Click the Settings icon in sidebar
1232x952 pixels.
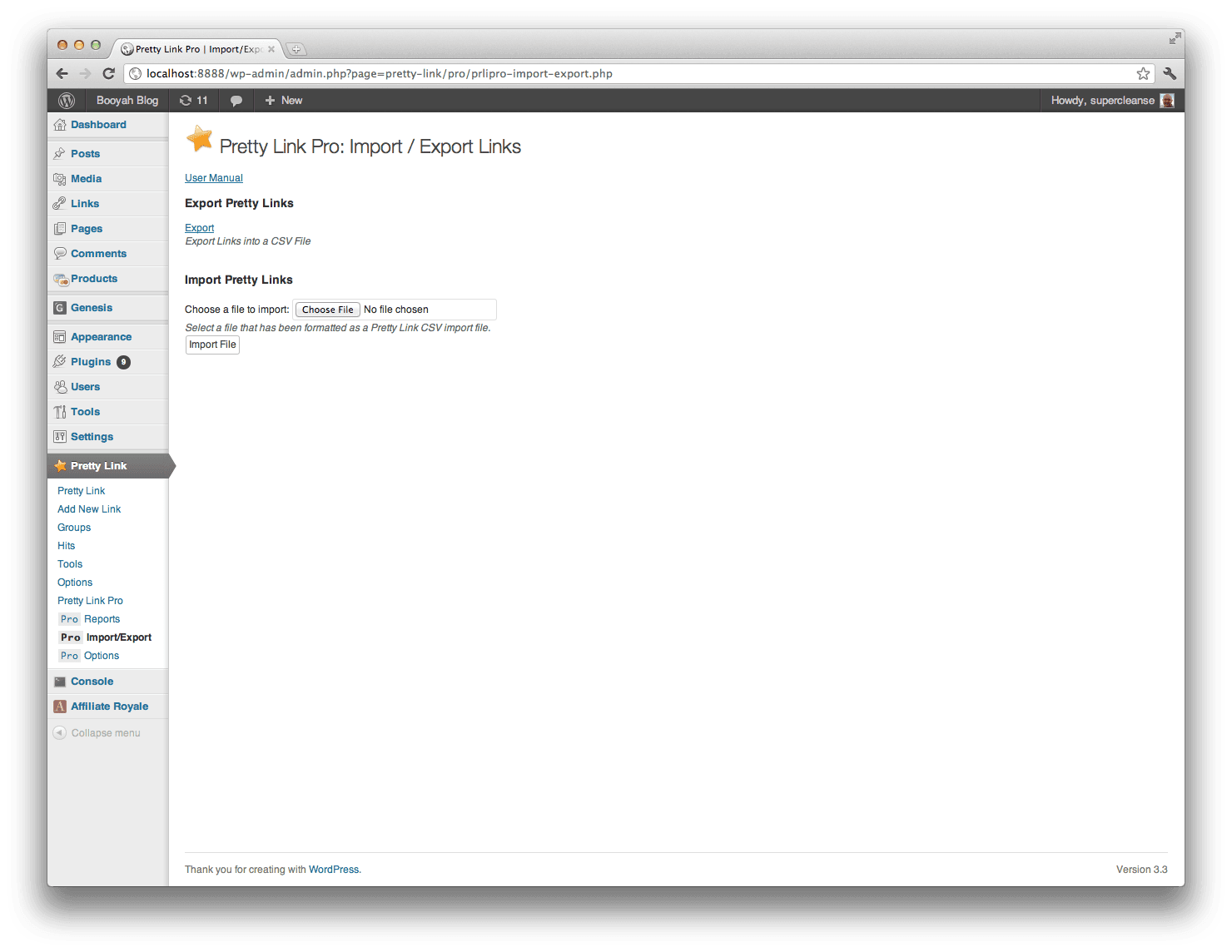coord(60,437)
